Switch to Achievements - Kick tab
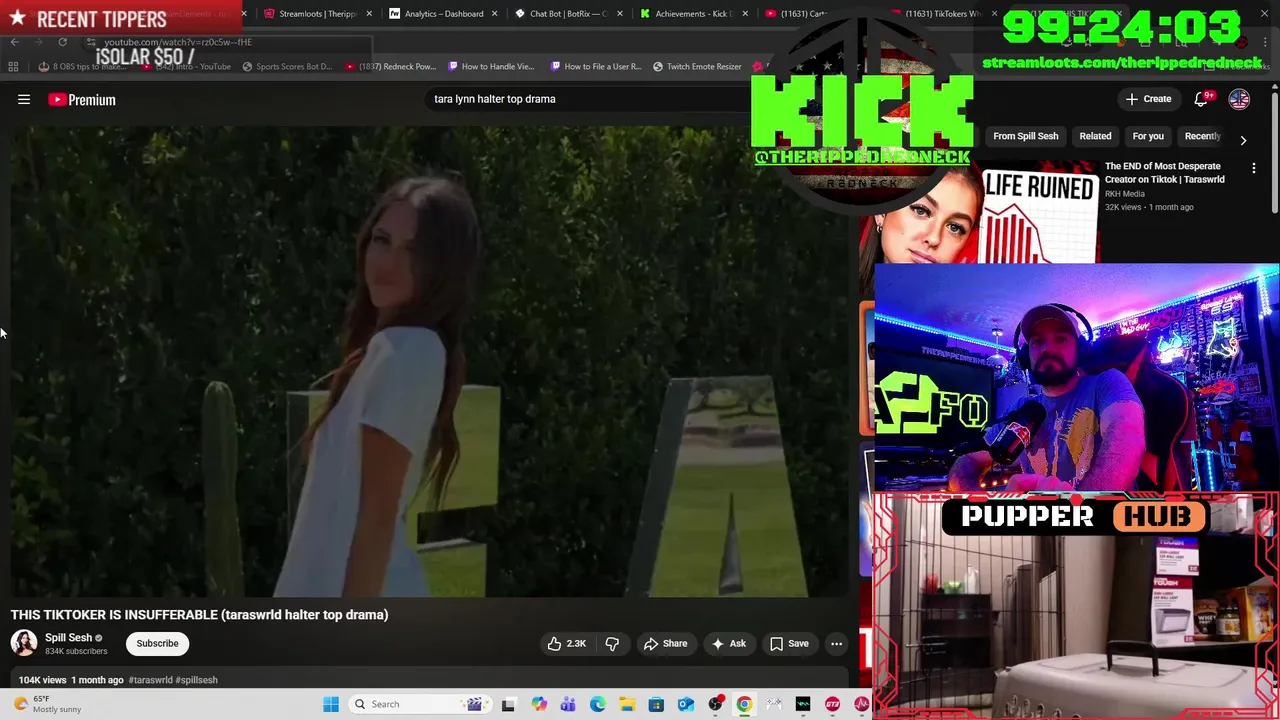The image size is (1280, 720). (693, 14)
